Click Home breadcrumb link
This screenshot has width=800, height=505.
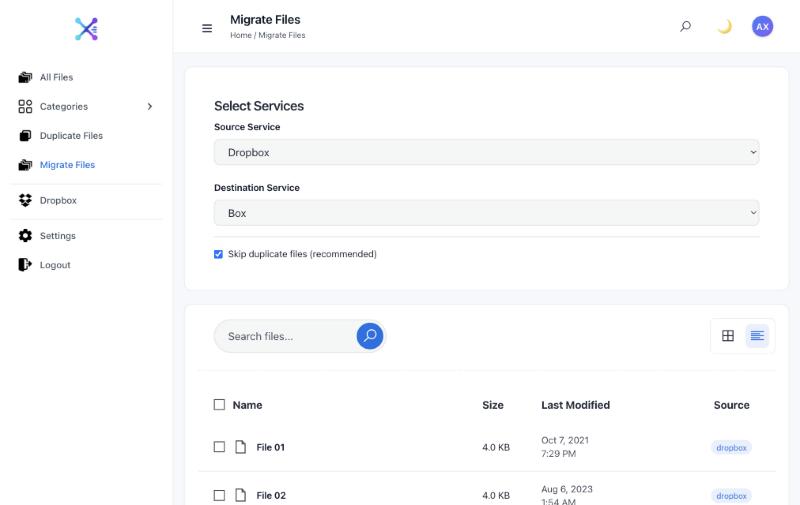pos(241,35)
